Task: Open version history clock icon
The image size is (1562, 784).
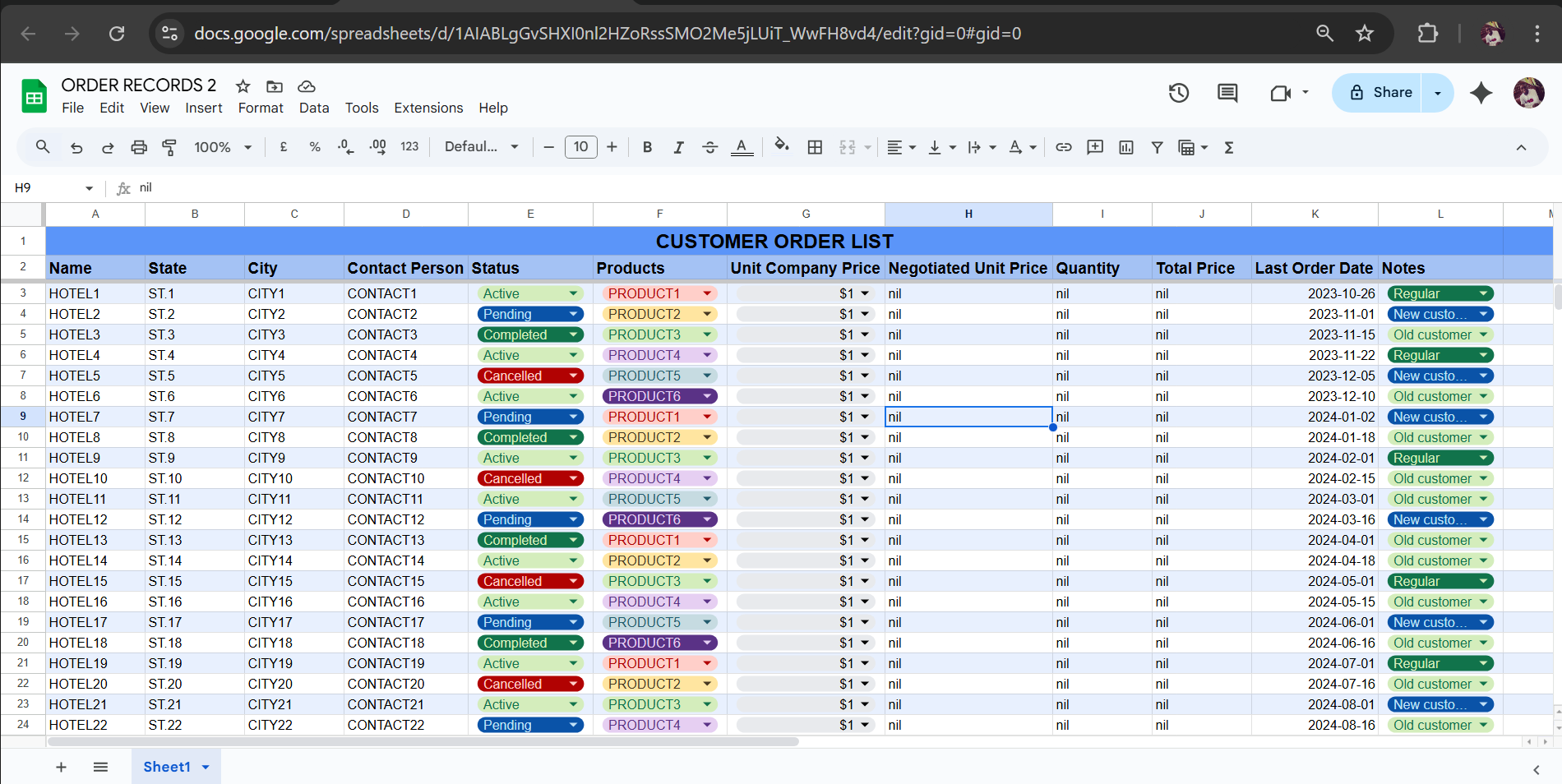Action: [x=1178, y=93]
